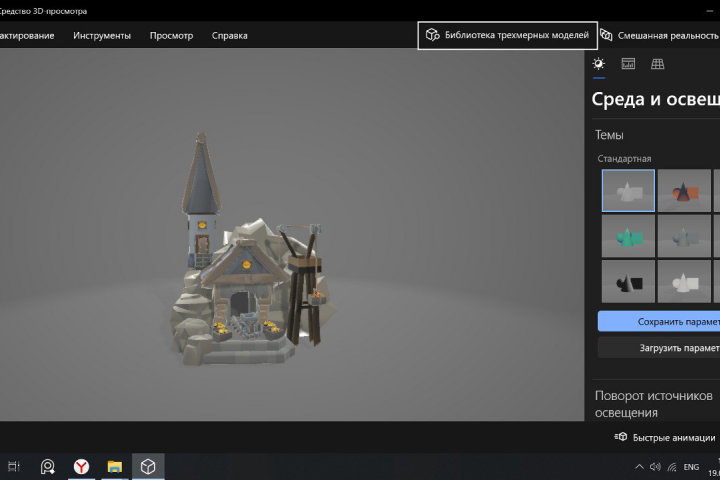Click the 3D Viewer taskbar icon

[x=148, y=467]
